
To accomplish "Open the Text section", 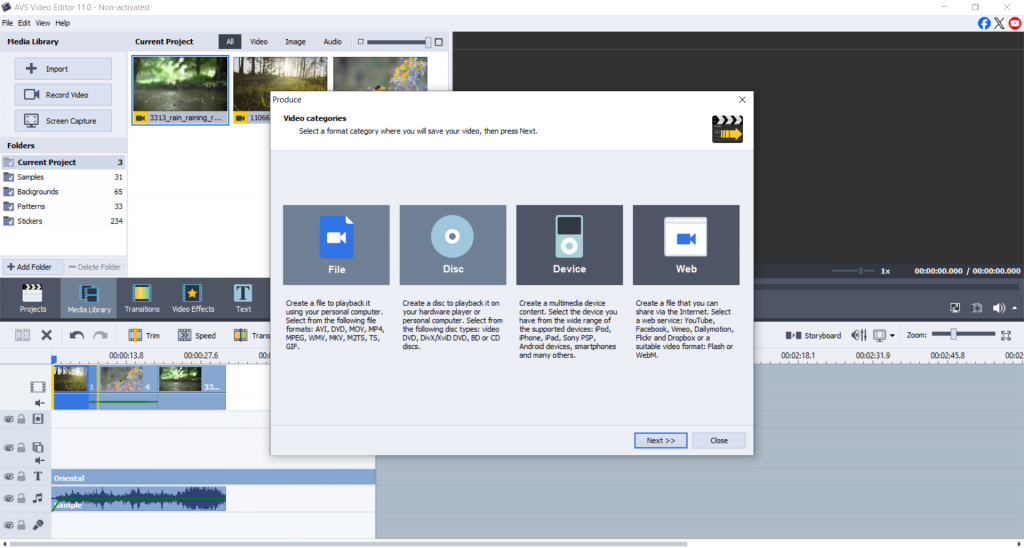I will (x=243, y=298).
